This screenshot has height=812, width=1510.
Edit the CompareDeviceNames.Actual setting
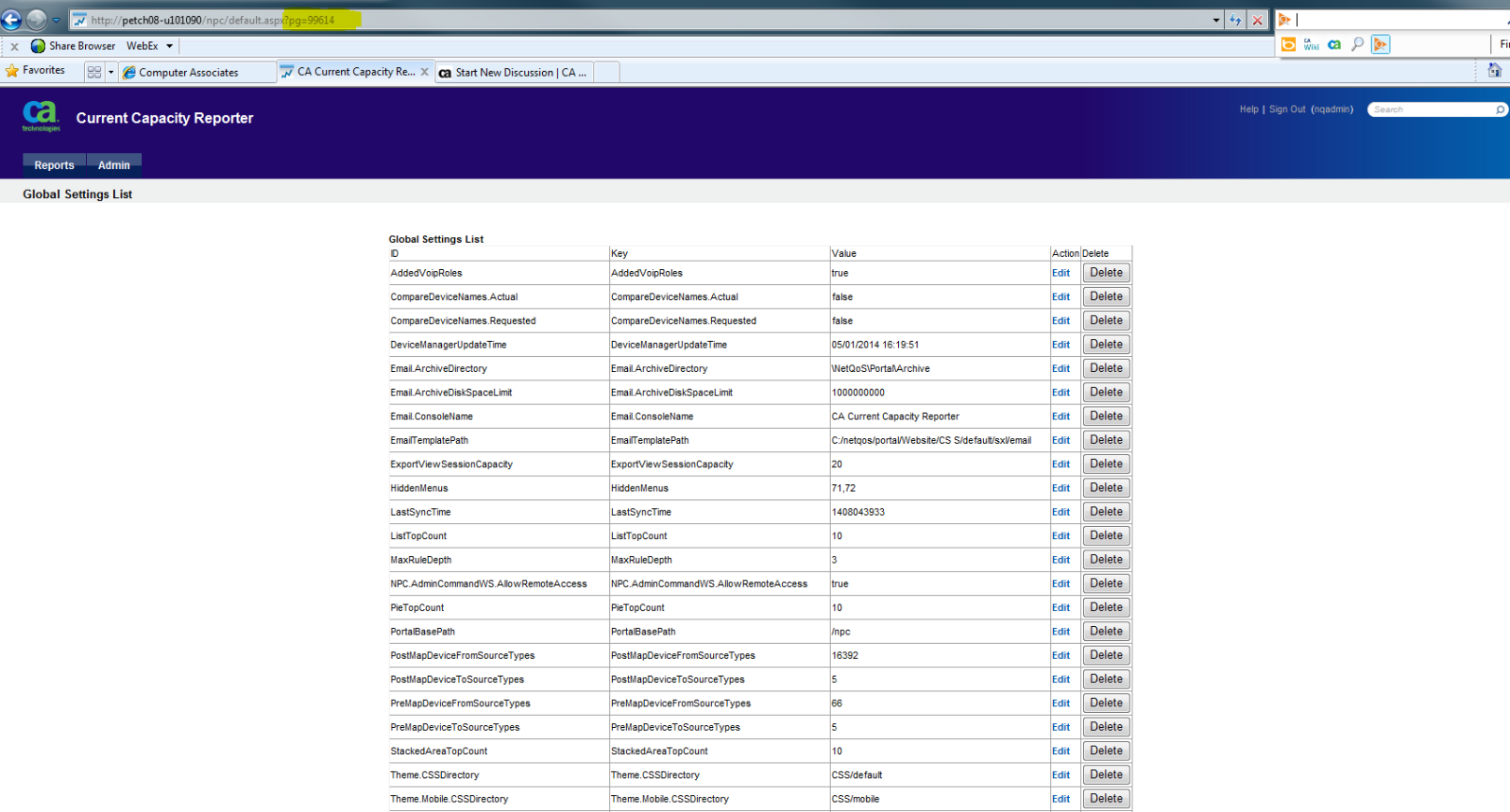click(1060, 296)
